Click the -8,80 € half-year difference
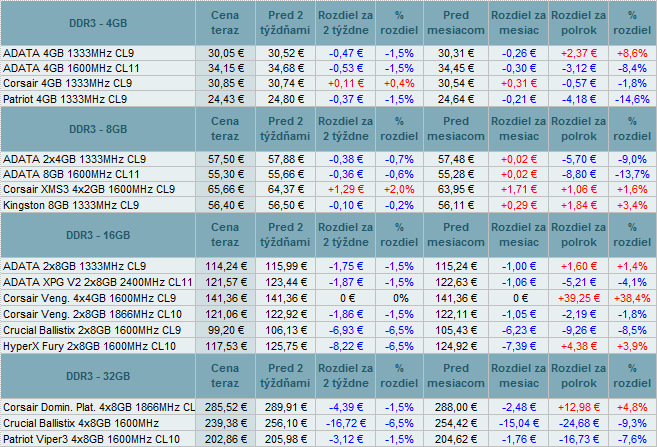 pyautogui.click(x=579, y=174)
